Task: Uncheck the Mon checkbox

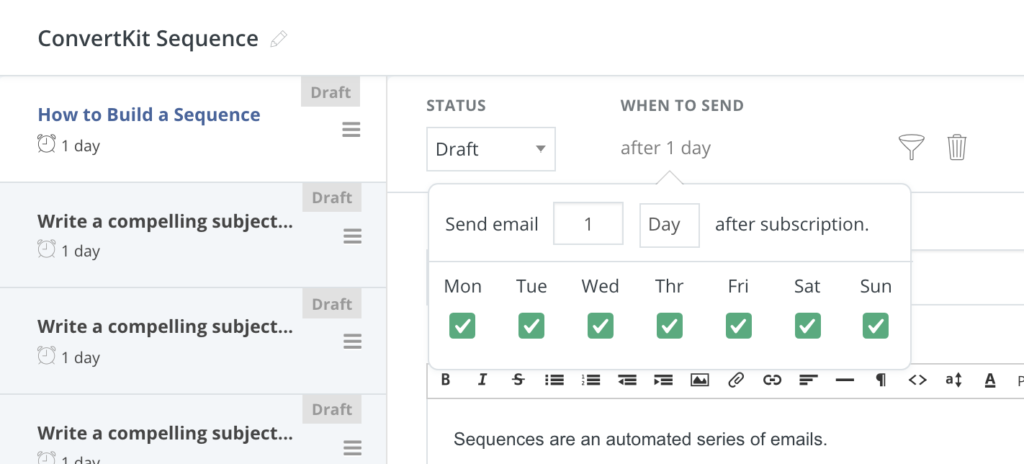Action: coord(462,325)
